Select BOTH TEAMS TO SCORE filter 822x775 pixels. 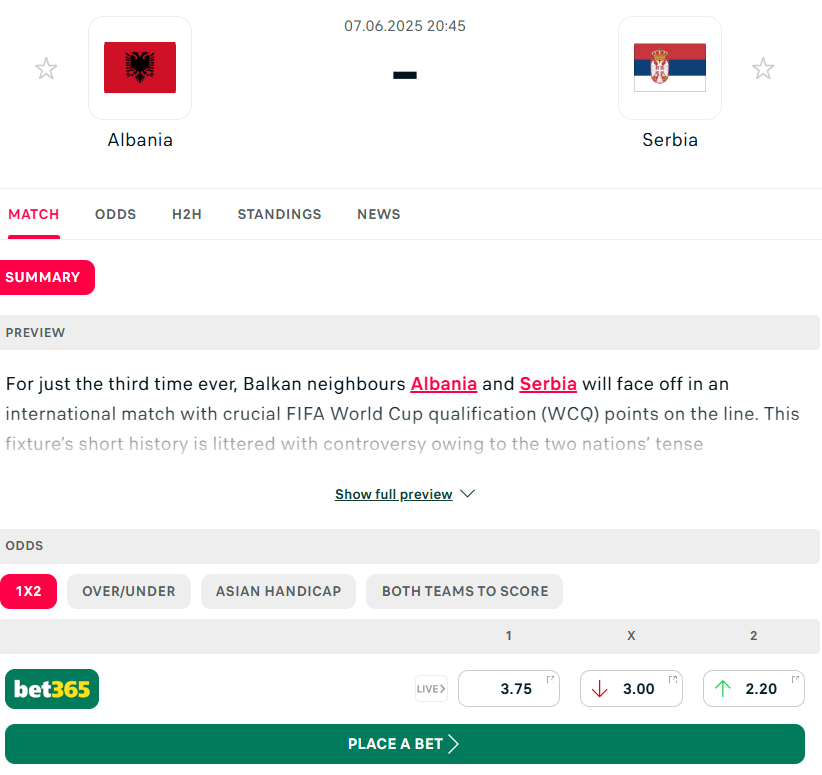(x=464, y=591)
